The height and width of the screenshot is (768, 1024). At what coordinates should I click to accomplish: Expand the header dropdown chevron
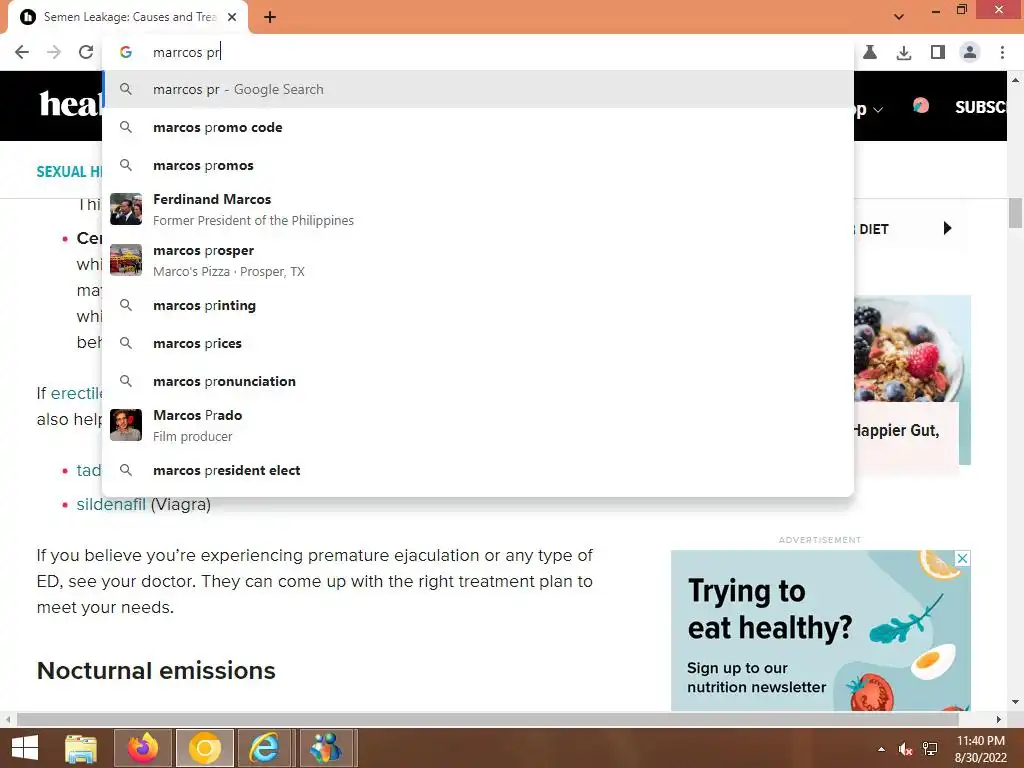coord(878,110)
